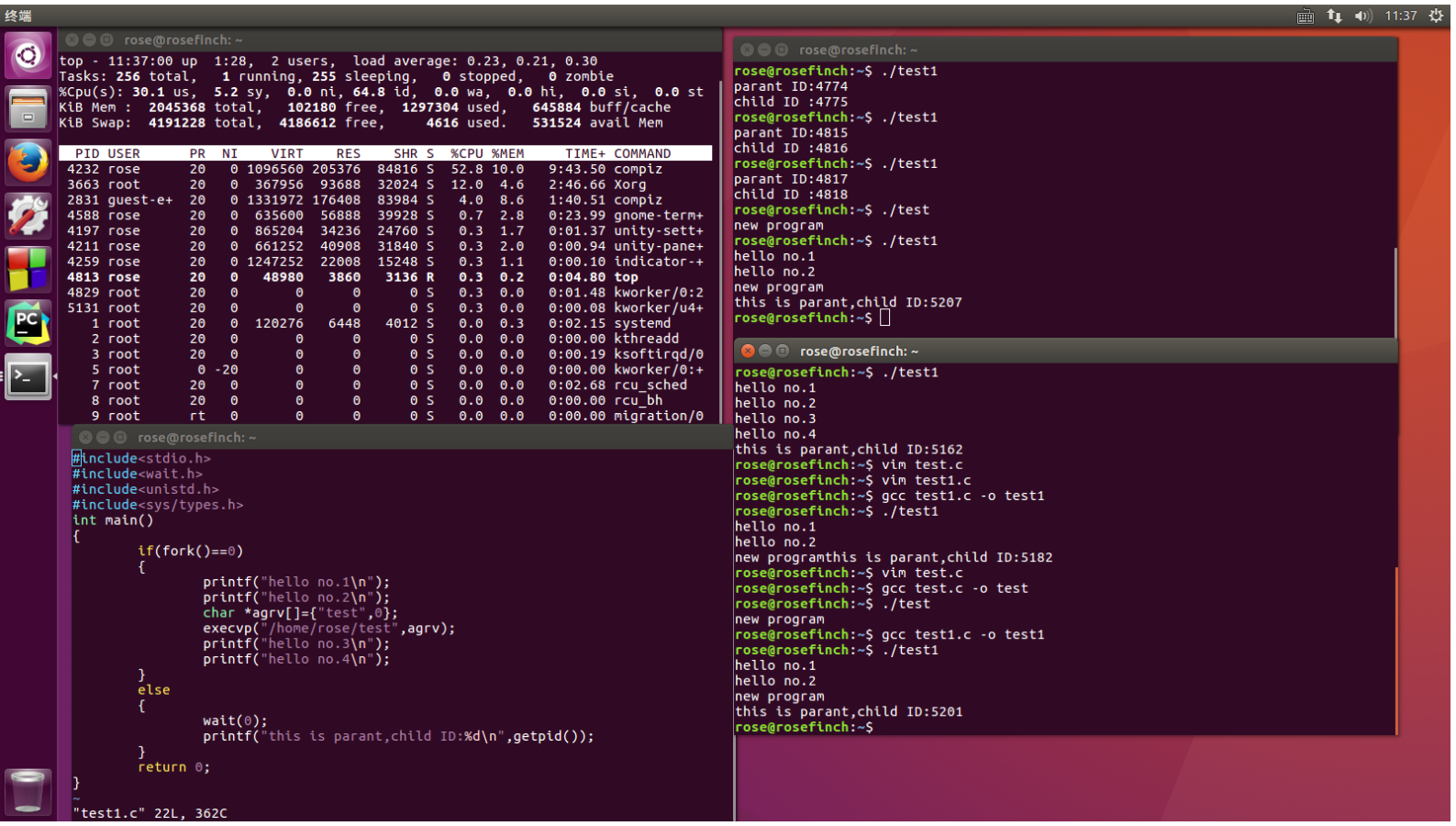Maximize the upper-right rose@rosefinch terminal
This screenshot has height=826, width=1456.
[x=782, y=50]
